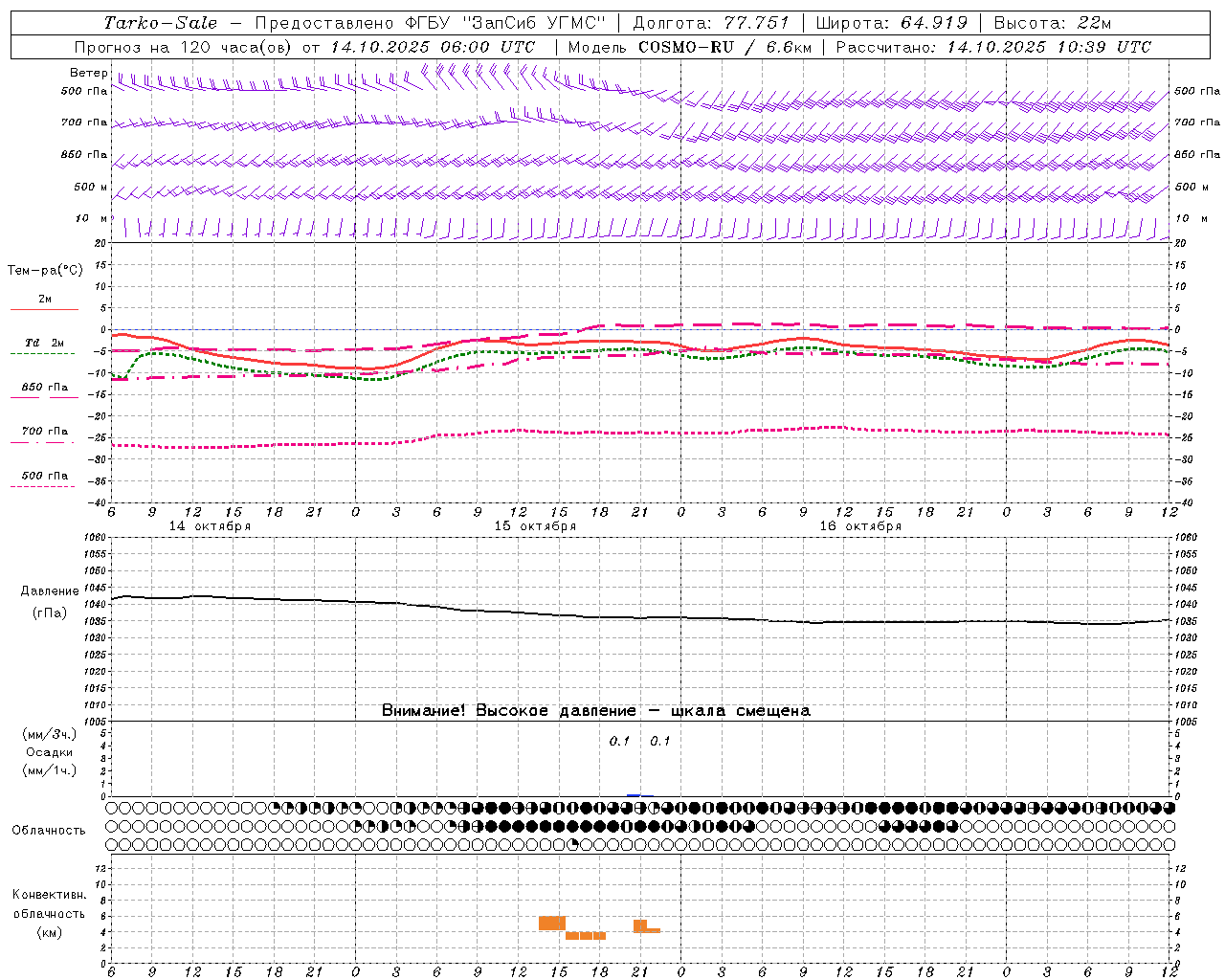The height and width of the screenshot is (980, 1225).
Task: Click the "Облачность" cloudiness row label
Action: point(49,831)
